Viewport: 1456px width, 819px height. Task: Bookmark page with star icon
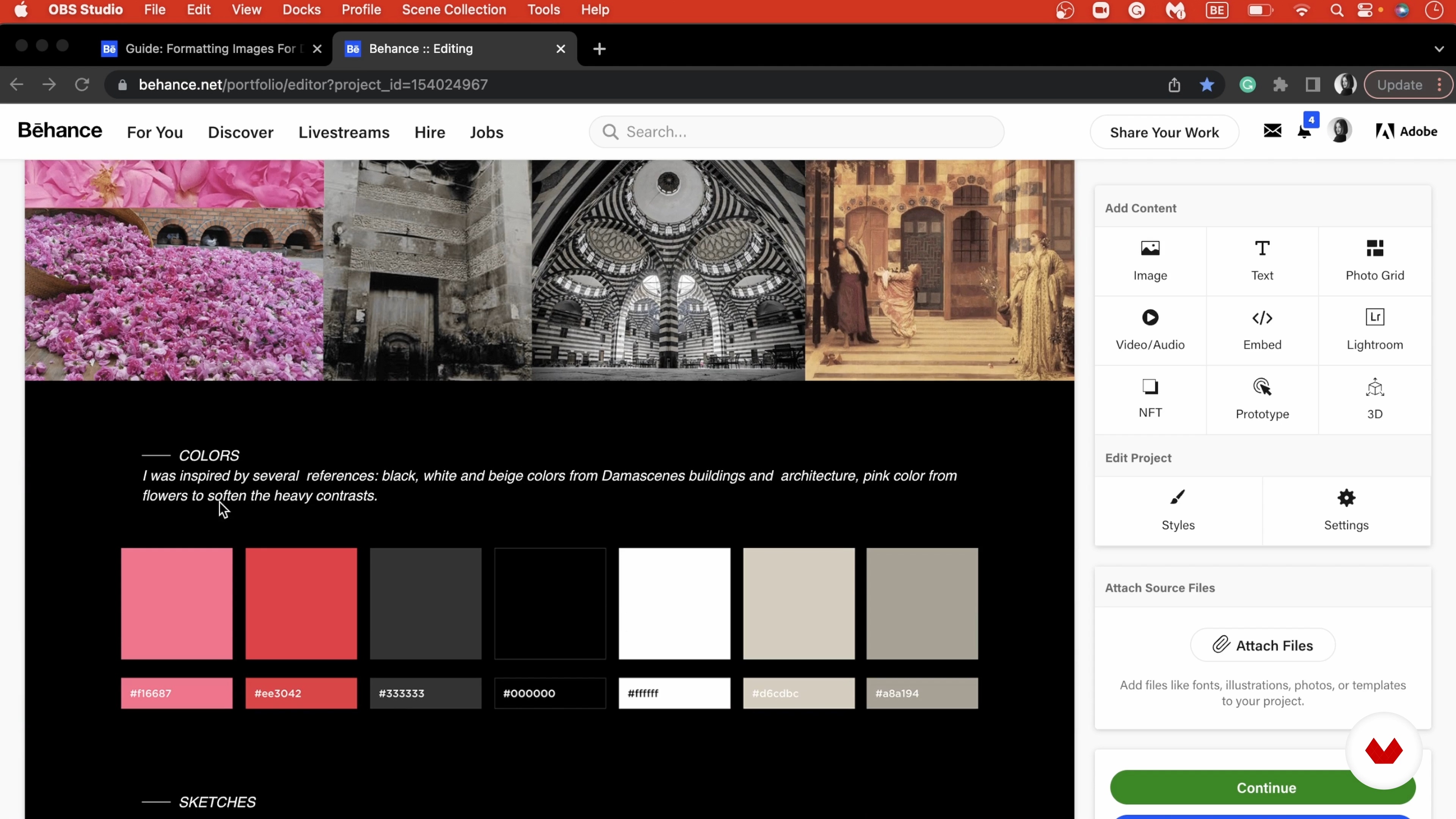click(x=1206, y=85)
